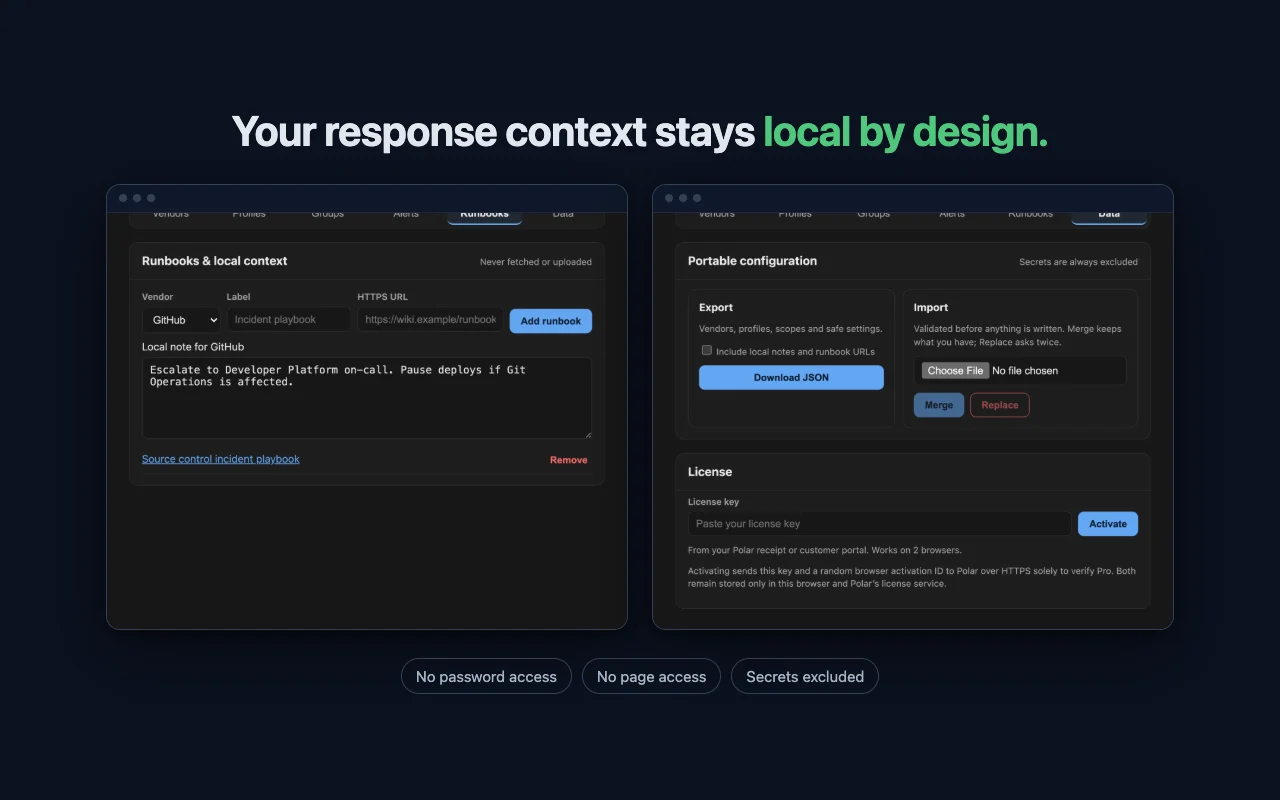Click the Download JSON button
The width and height of the screenshot is (1280, 800).
791,377
